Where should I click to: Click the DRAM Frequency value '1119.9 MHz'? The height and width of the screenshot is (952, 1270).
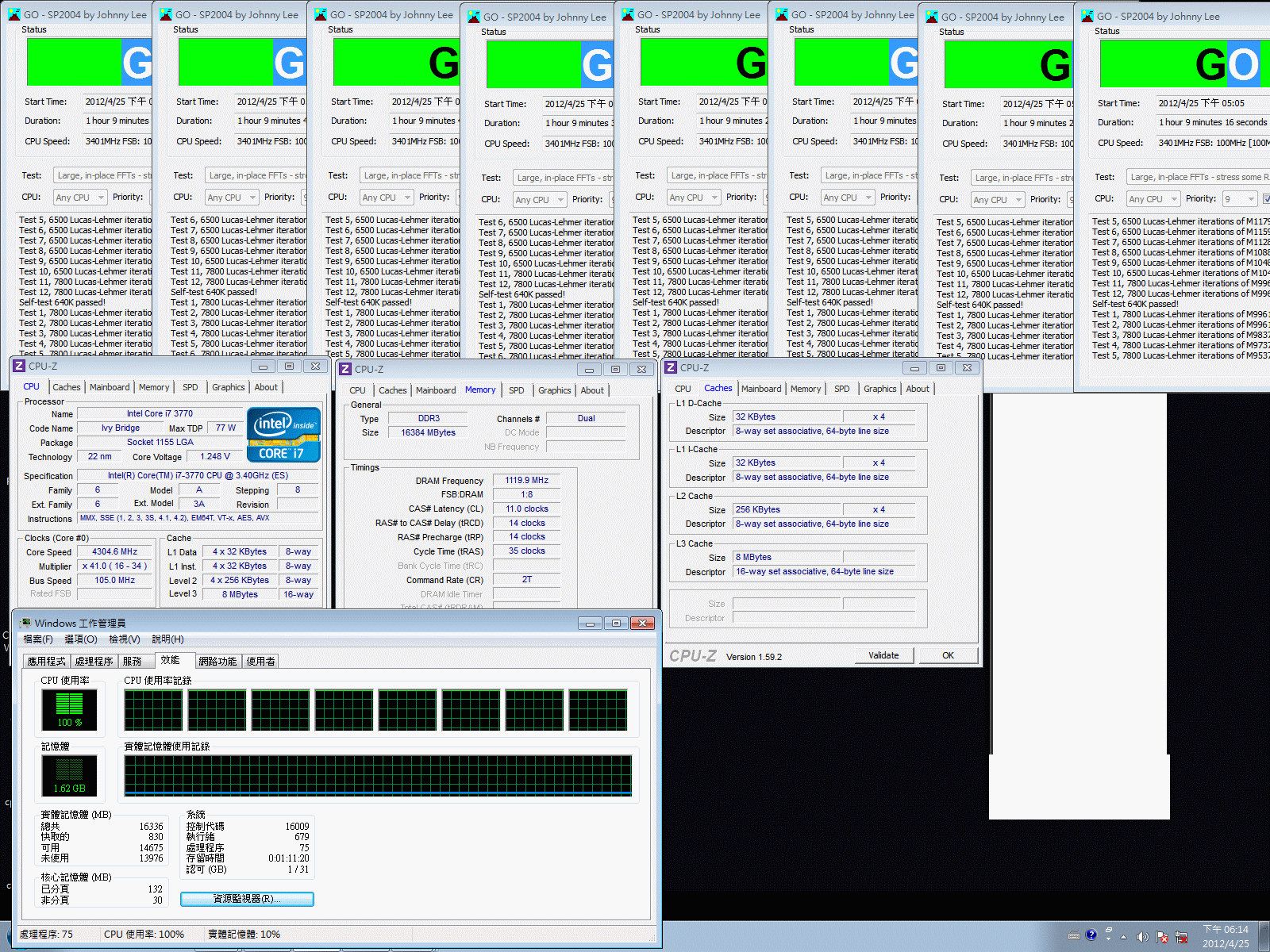[x=527, y=480]
